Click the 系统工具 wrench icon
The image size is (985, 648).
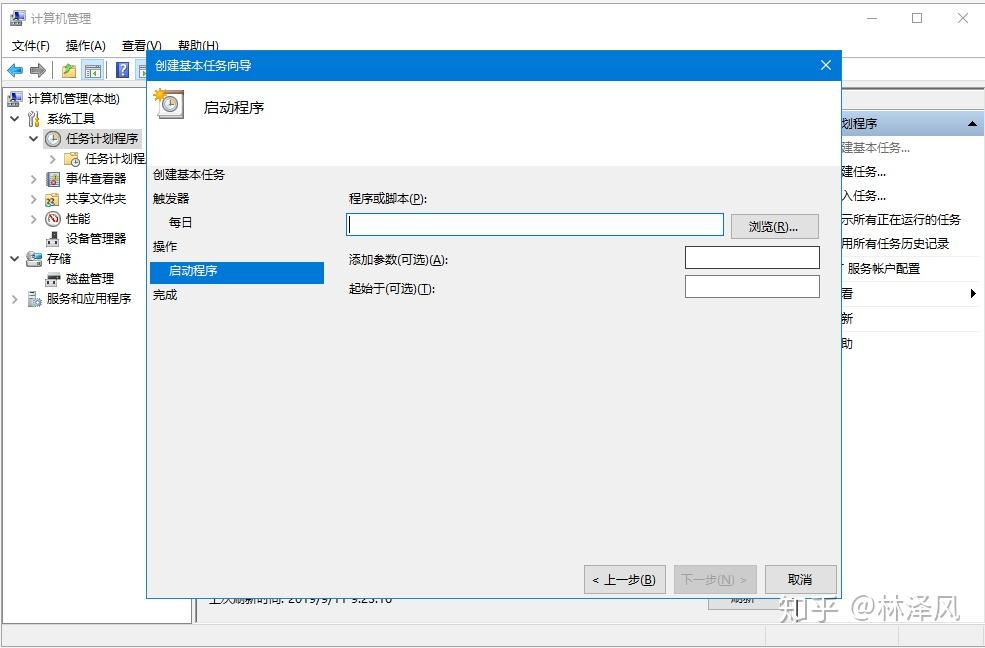[x=34, y=119]
